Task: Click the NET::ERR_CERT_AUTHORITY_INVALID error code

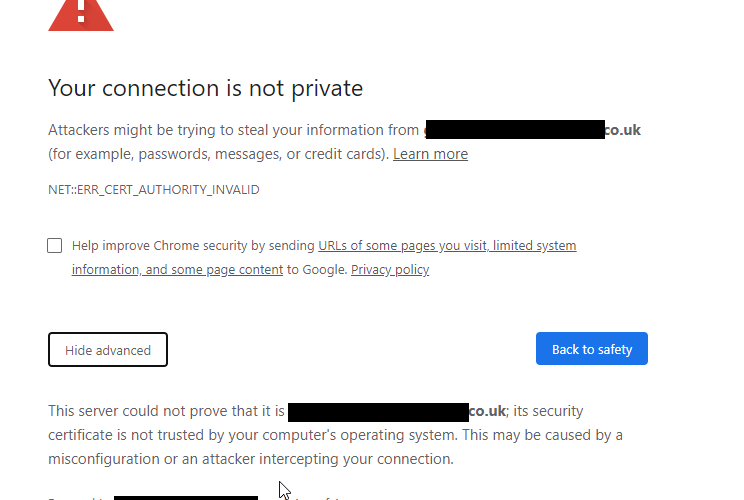Action: click(x=153, y=189)
